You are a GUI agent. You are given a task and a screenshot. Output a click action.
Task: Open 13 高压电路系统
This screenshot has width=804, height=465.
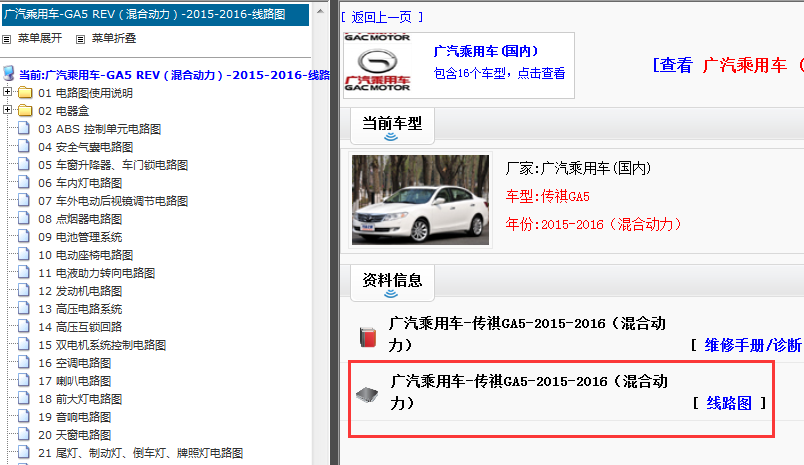(x=80, y=309)
